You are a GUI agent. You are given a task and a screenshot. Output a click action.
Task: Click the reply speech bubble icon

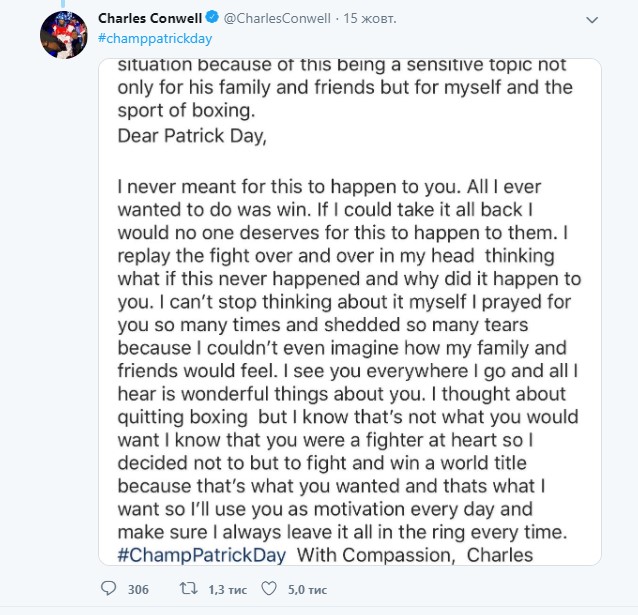click(x=110, y=590)
